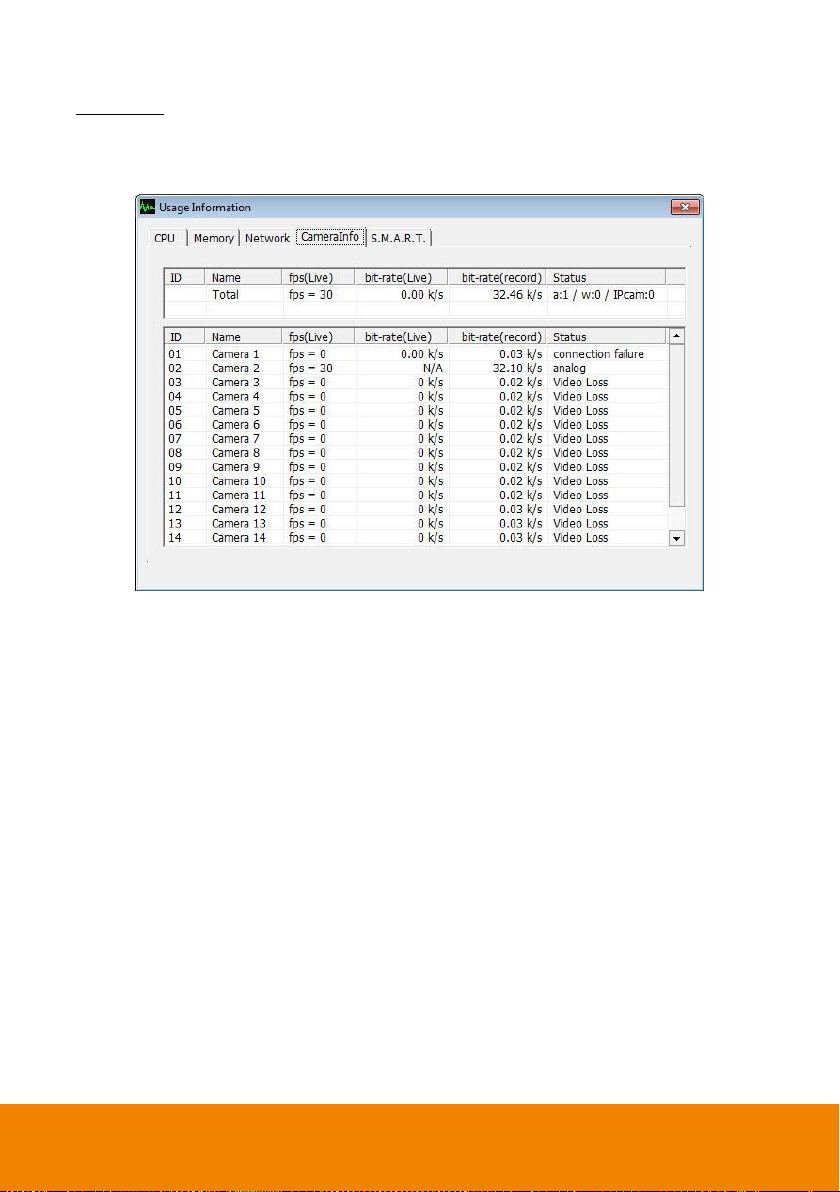Select Camera 11 row

coord(417,495)
